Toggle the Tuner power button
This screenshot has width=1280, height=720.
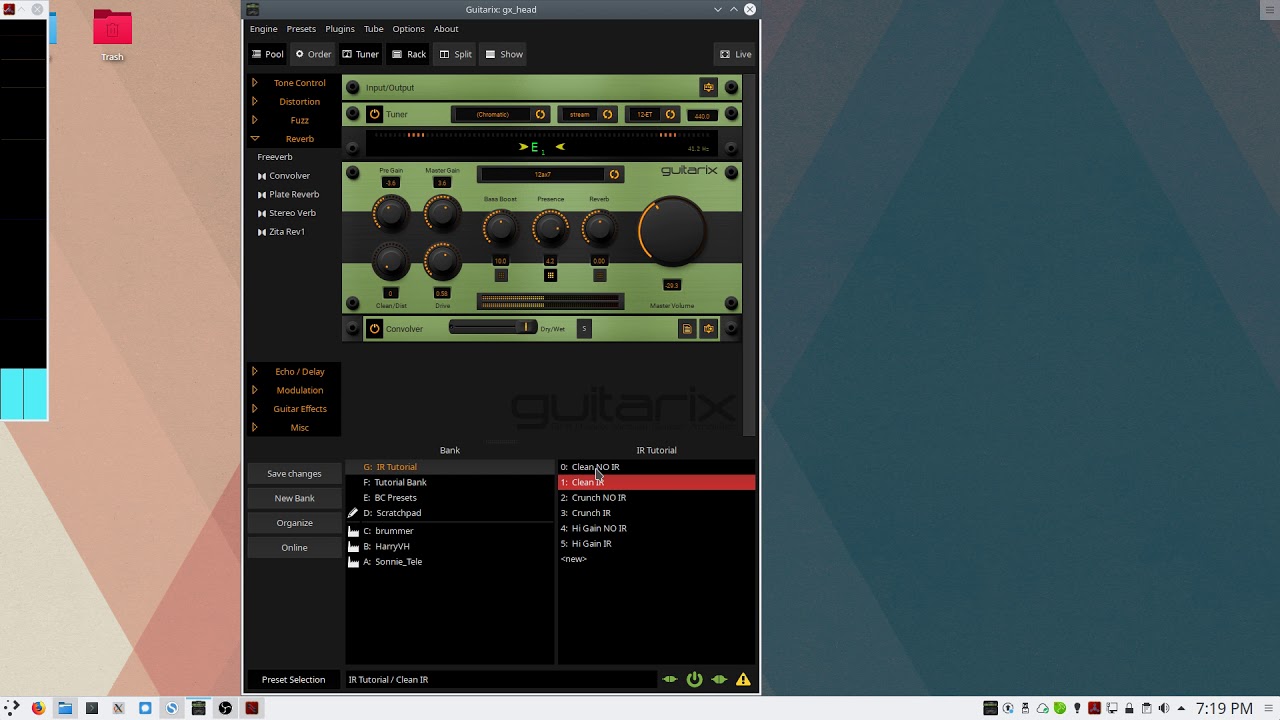coord(374,114)
